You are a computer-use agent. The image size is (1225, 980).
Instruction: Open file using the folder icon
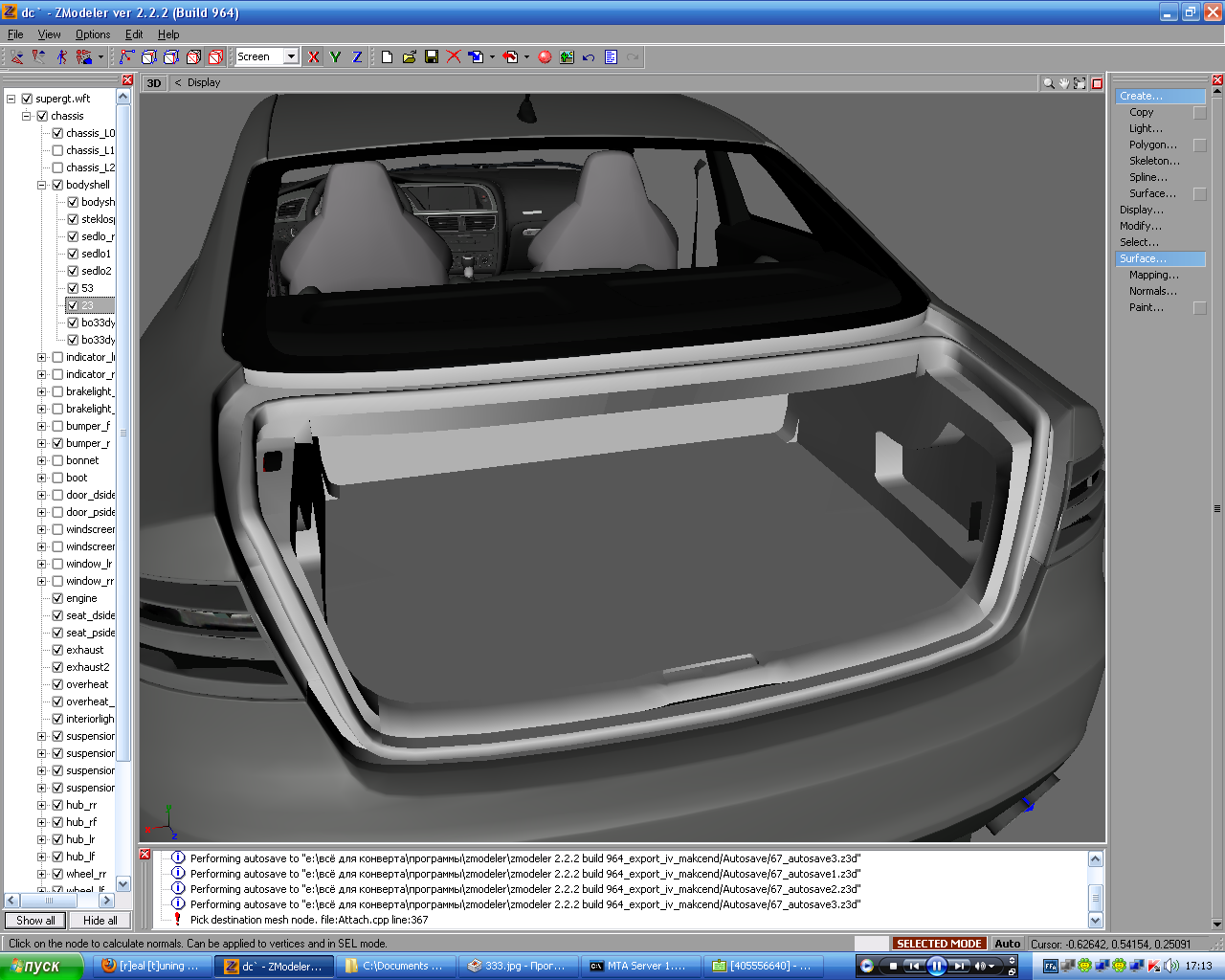tap(410, 57)
